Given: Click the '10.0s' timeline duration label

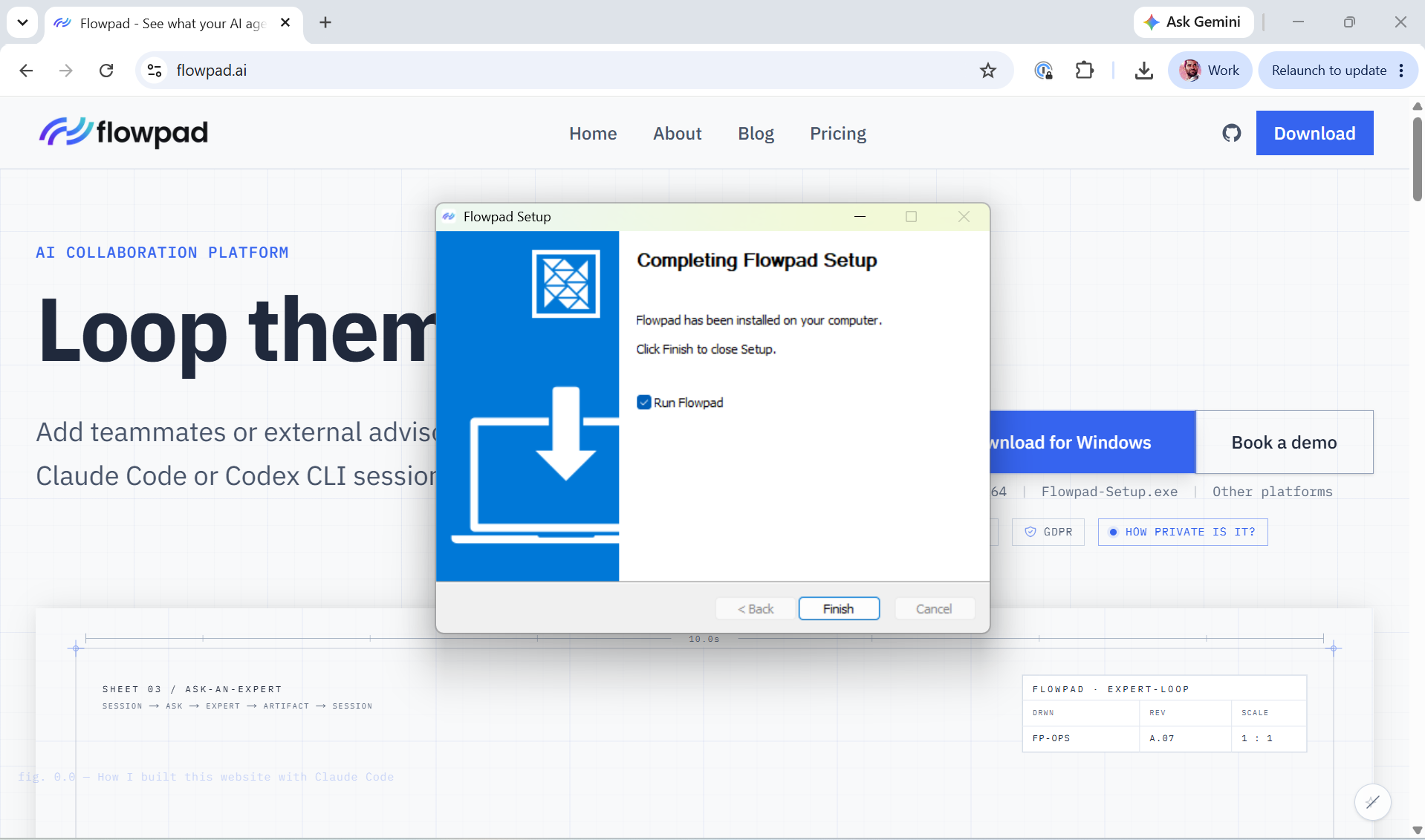Looking at the screenshot, I should click(x=704, y=639).
